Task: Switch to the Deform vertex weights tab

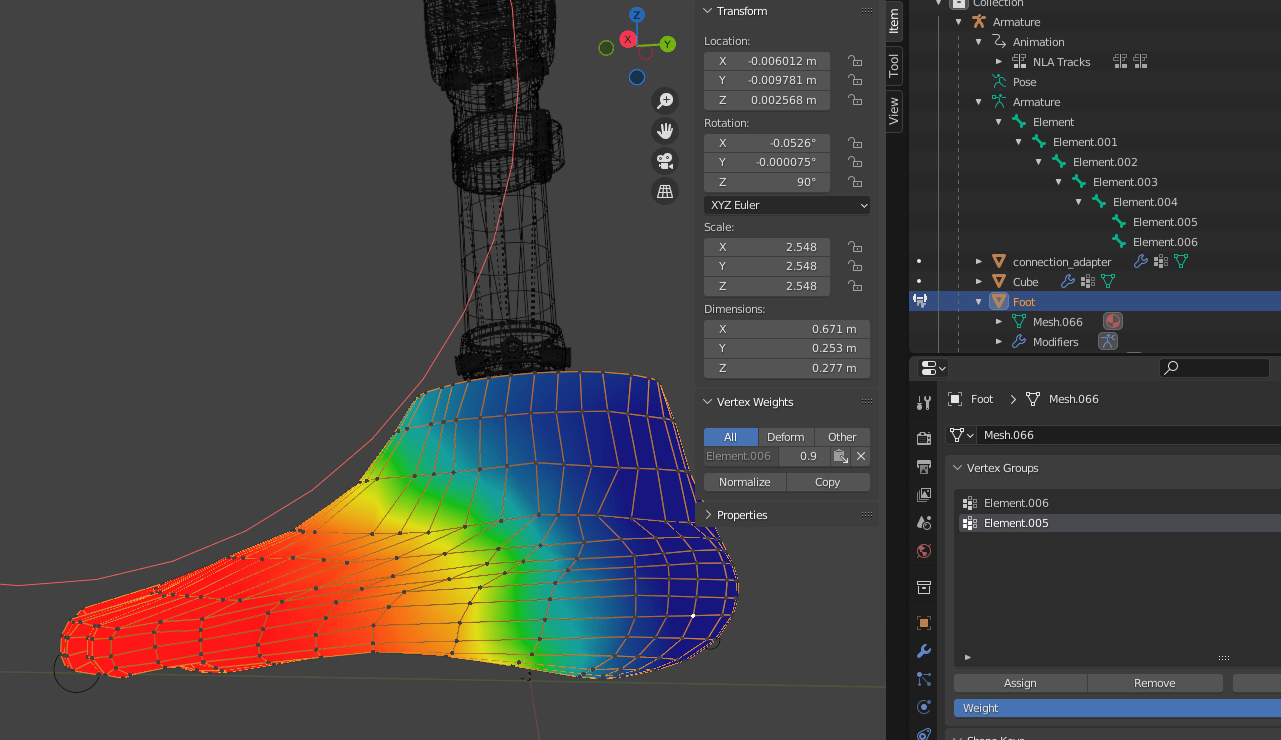Action: point(785,436)
